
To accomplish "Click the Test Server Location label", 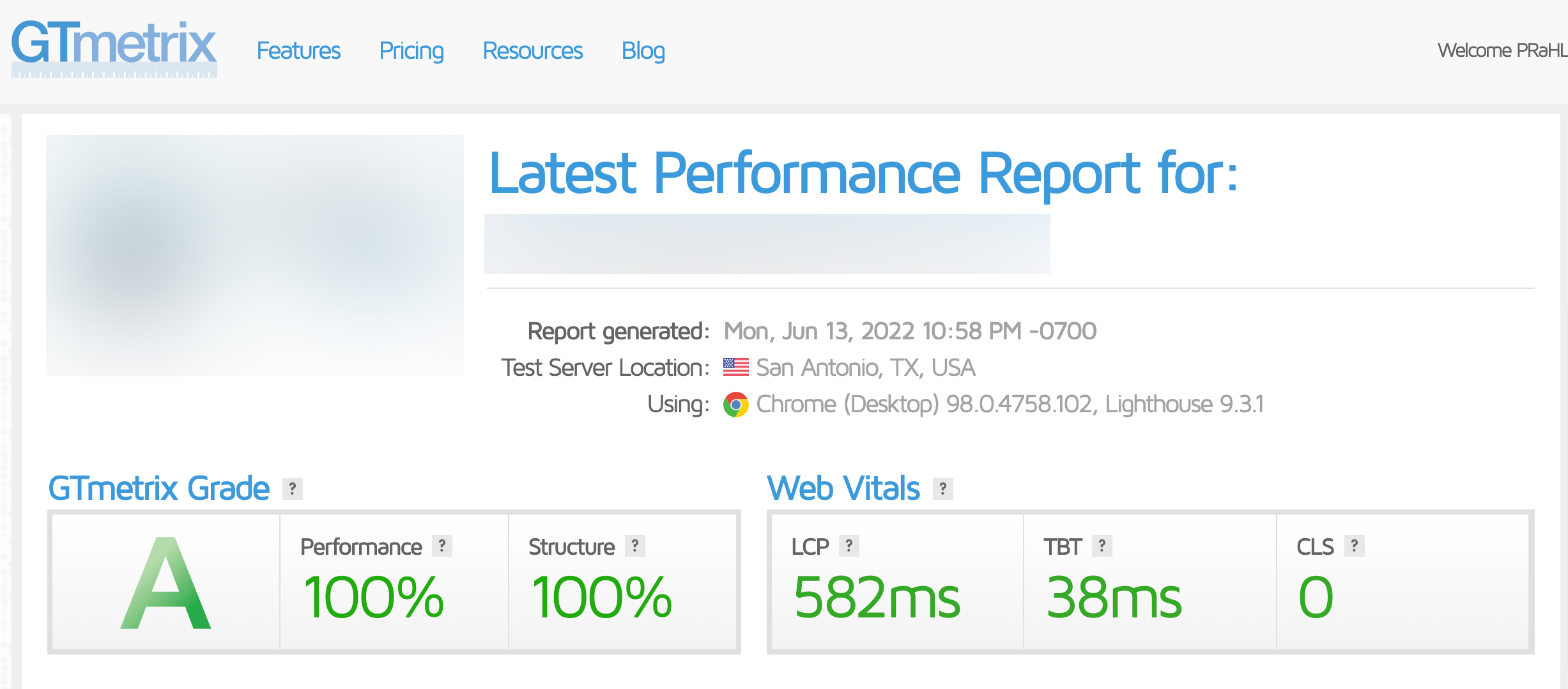I will pyautogui.click(x=605, y=368).
